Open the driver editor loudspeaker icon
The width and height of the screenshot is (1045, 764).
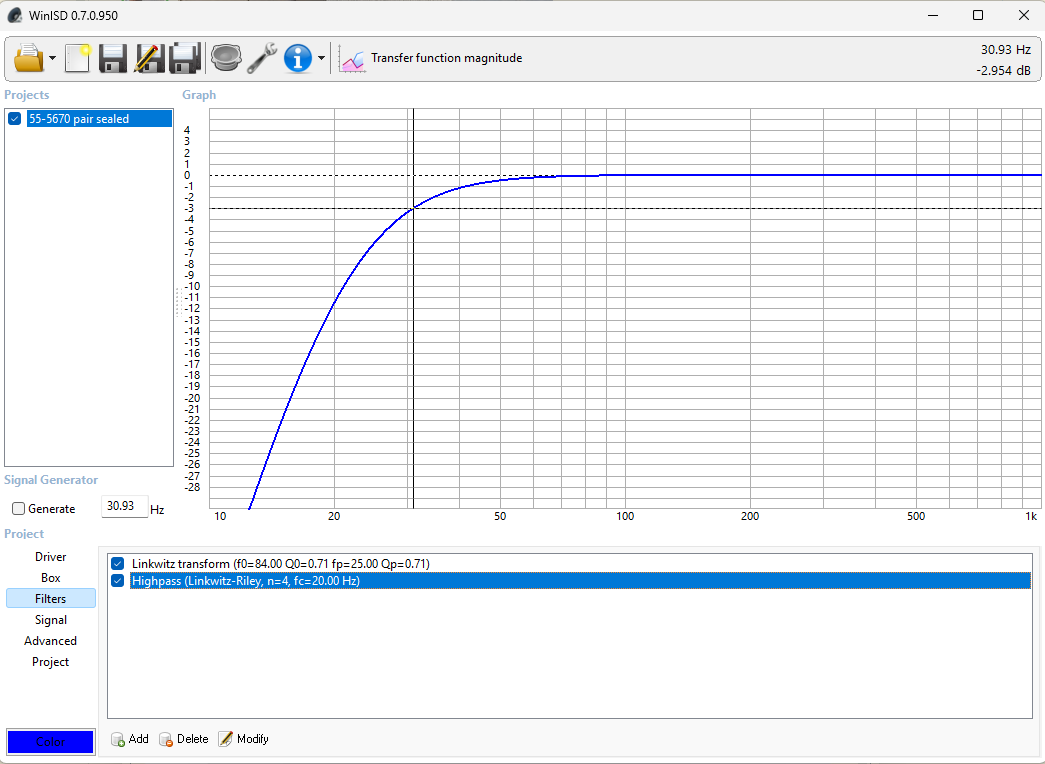point(227,58)
